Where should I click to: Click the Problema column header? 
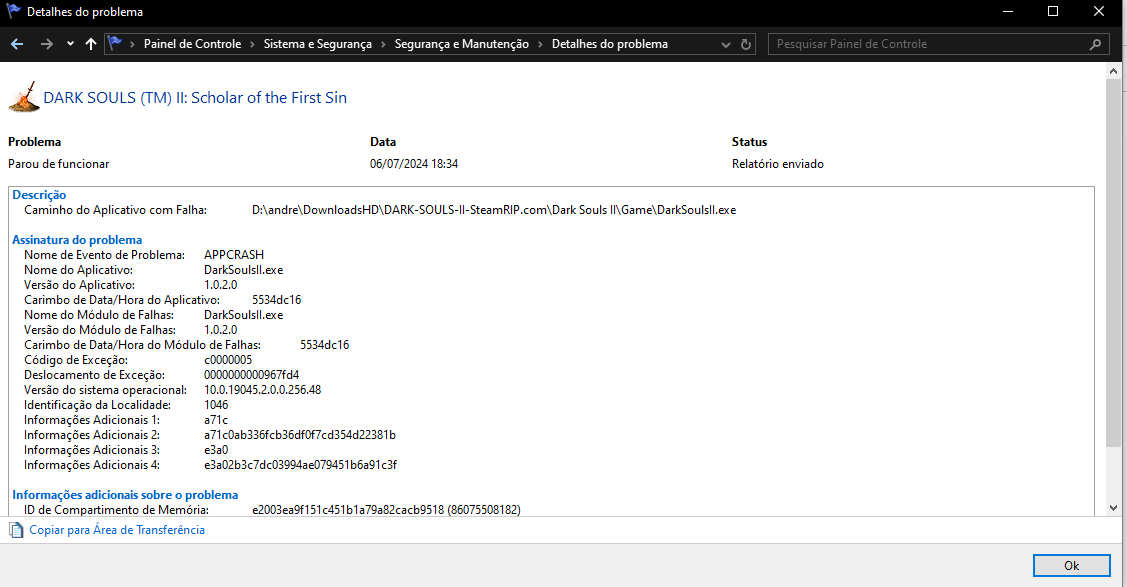pos(34,142)
